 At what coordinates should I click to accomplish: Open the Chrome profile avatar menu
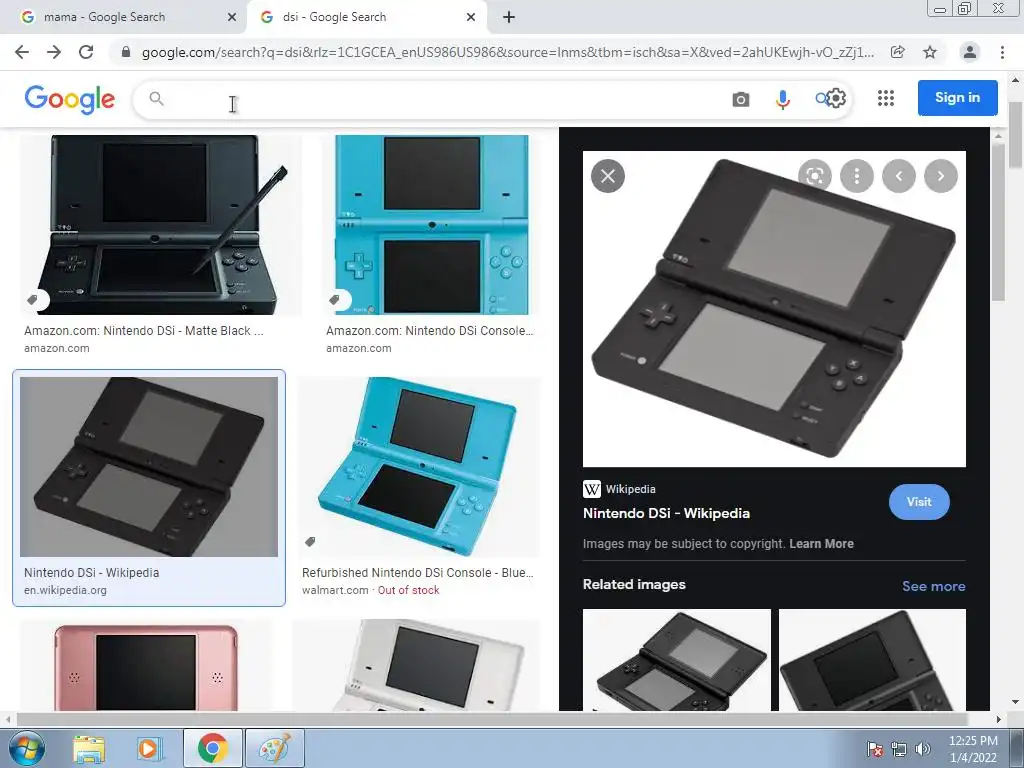(970, 52)
